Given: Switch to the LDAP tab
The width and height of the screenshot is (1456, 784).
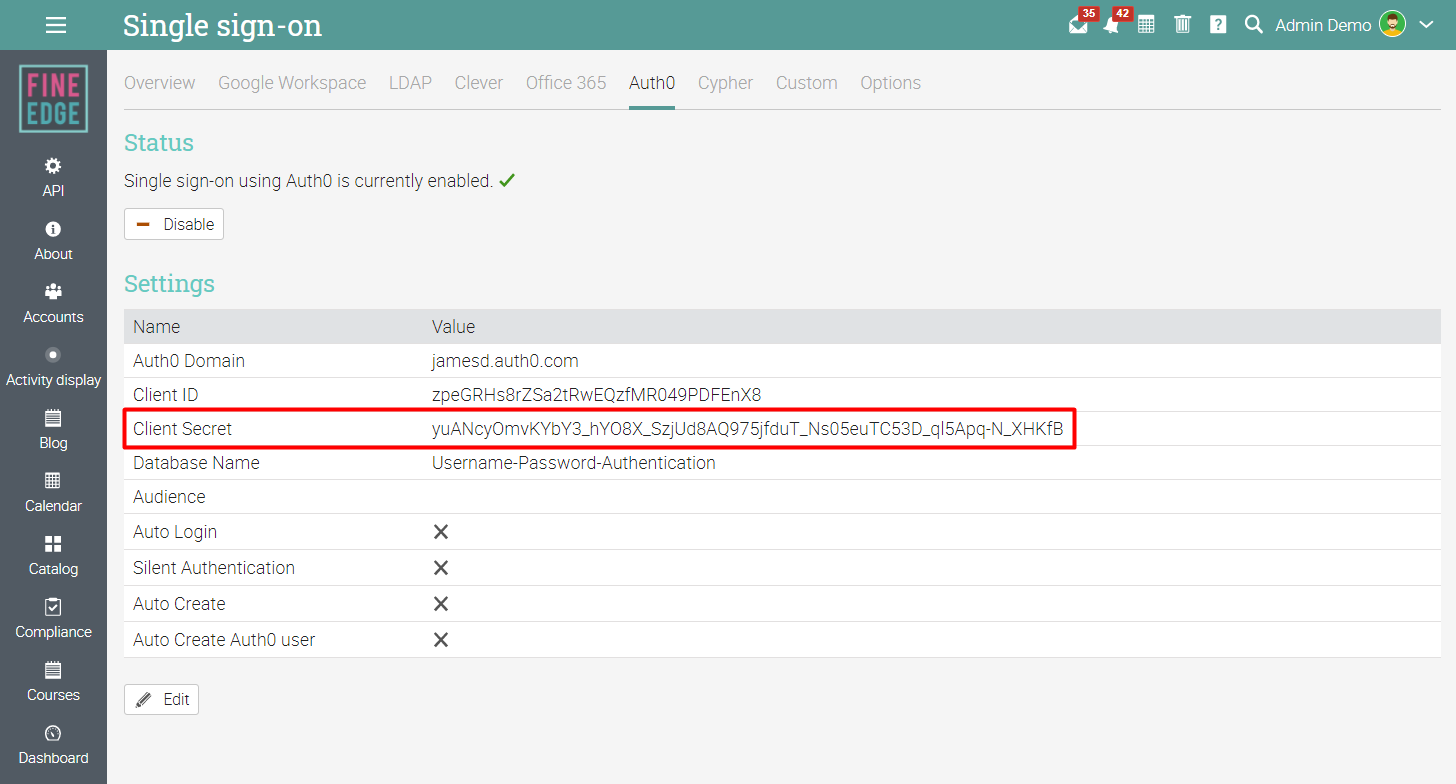Looking at the screenshot, I should coord(410,83).
